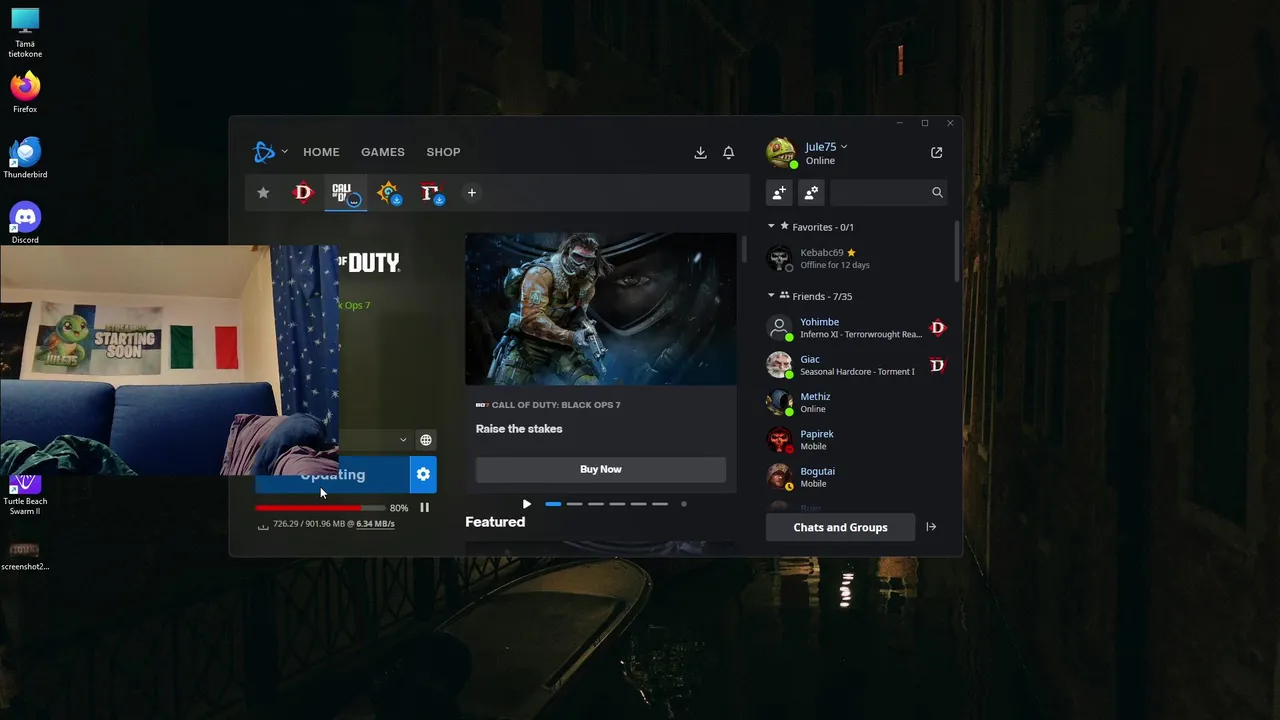Select the red T game icon tab
Viewport: 1280px width, 720px height.
tap(431, 192)
